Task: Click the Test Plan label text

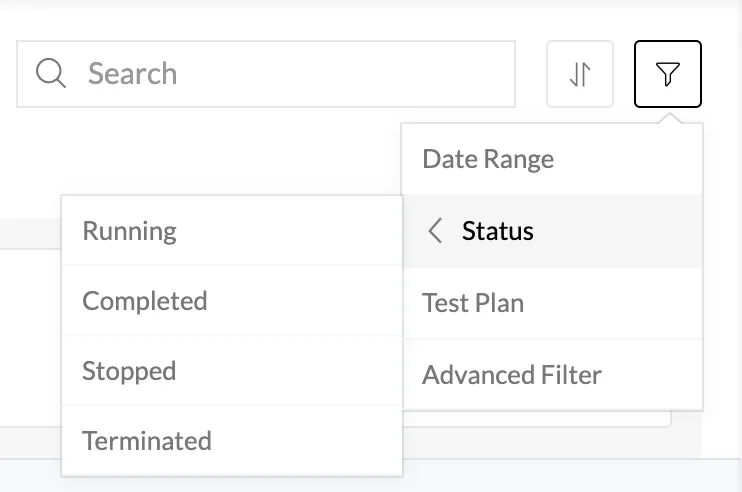Action: point(473,303)
